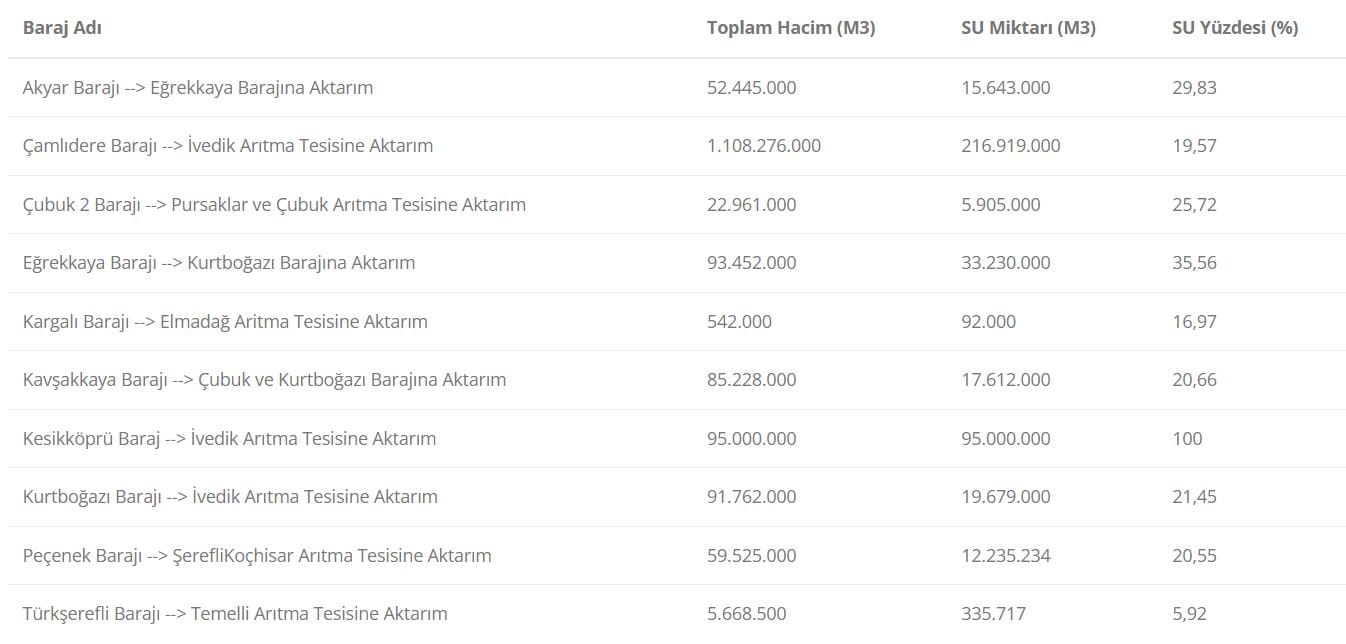This screenshot has height=644, width=1346.
Task: Click the Baraj Adı column header
Action: 62,28
